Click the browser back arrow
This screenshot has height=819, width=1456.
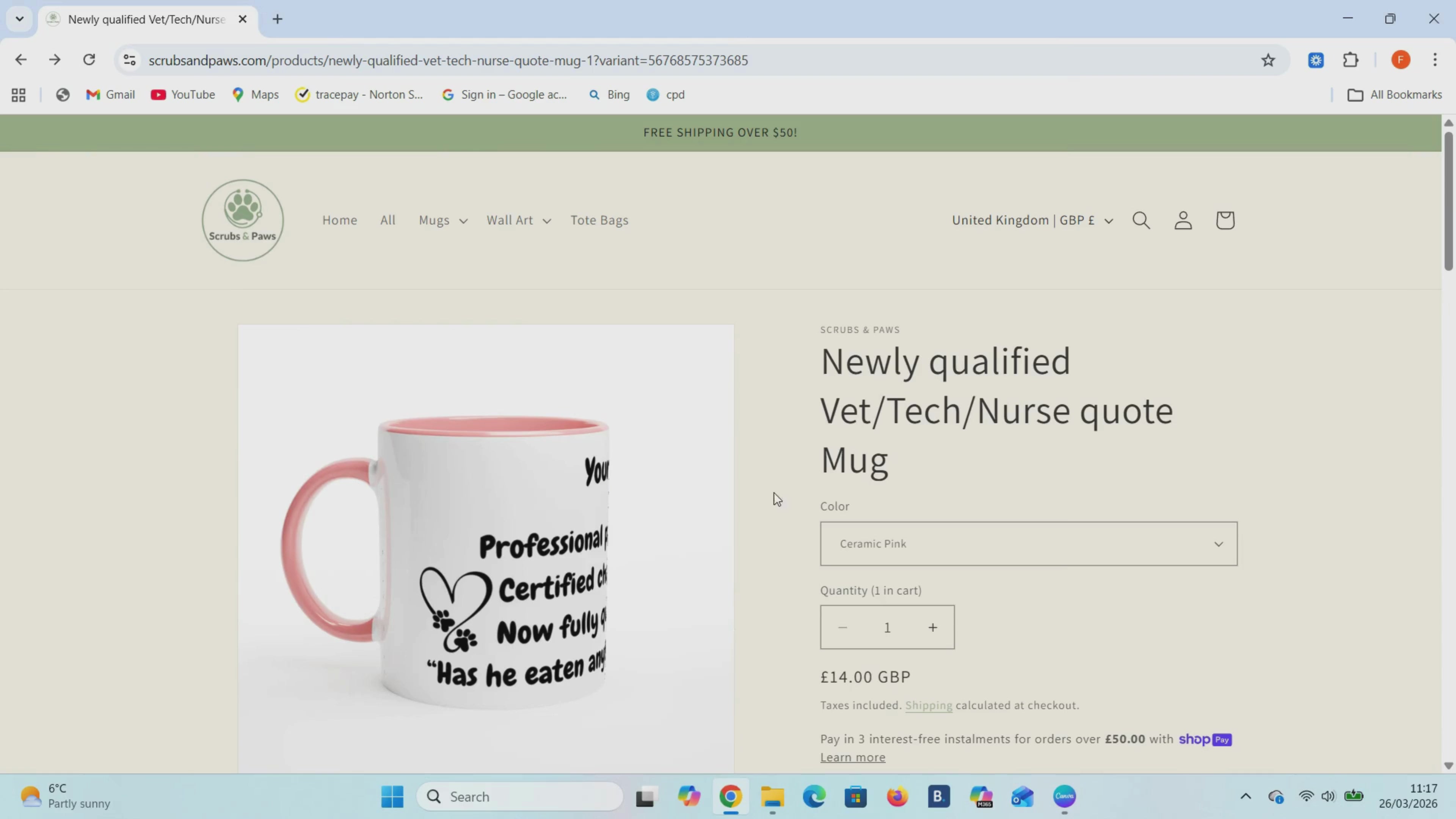21,60
